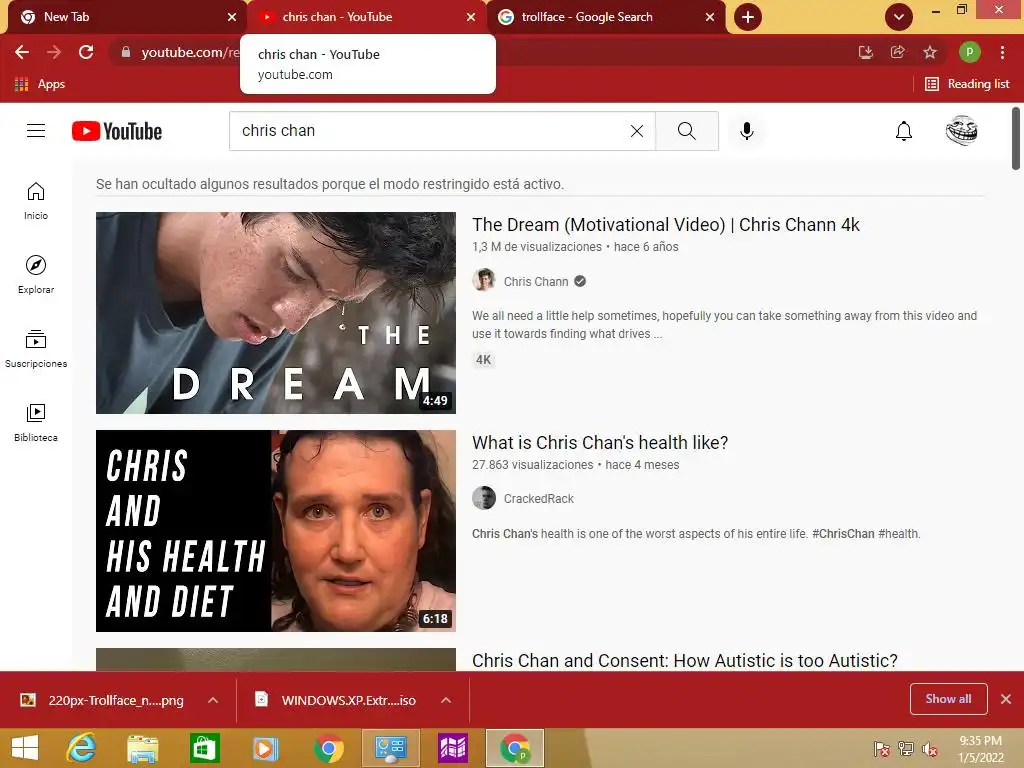This screenshot has width=1024, height=768.
Task: Clear the search text with the X
Action: [x=637, y=131]
